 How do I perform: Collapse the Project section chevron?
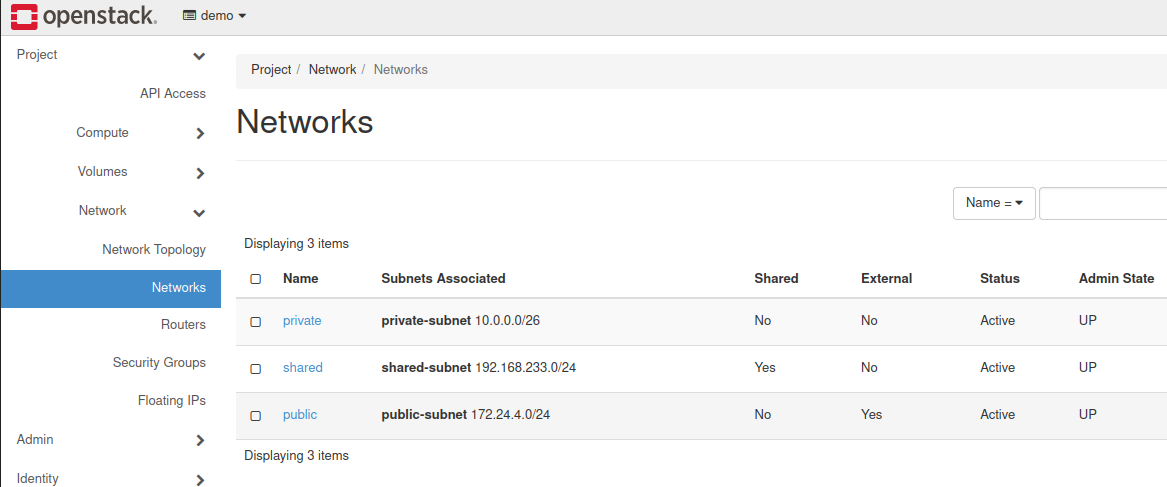[199, 56]
